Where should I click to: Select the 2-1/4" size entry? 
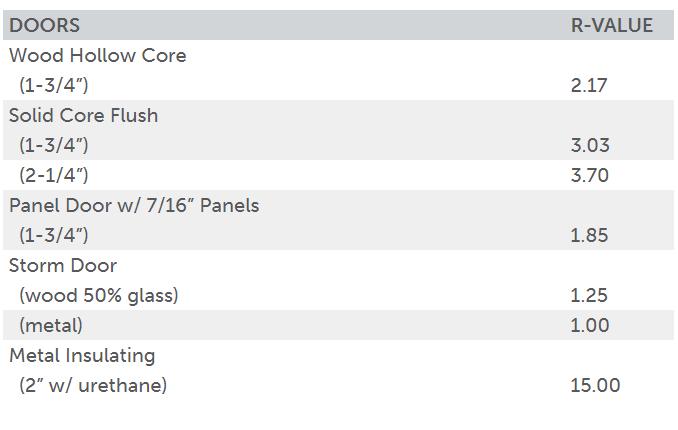pyautogui.click(x=54, y=175)
